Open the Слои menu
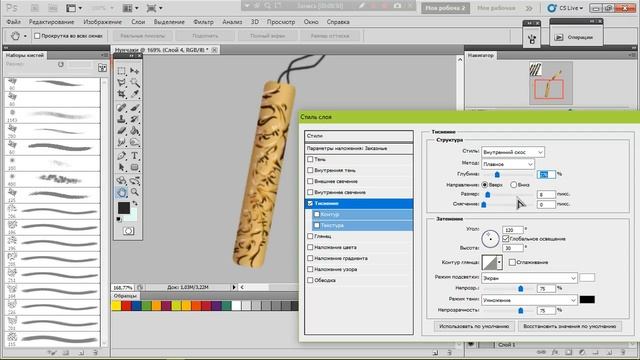This screenshot has width=640, height=360. click(x=138, y=22)
